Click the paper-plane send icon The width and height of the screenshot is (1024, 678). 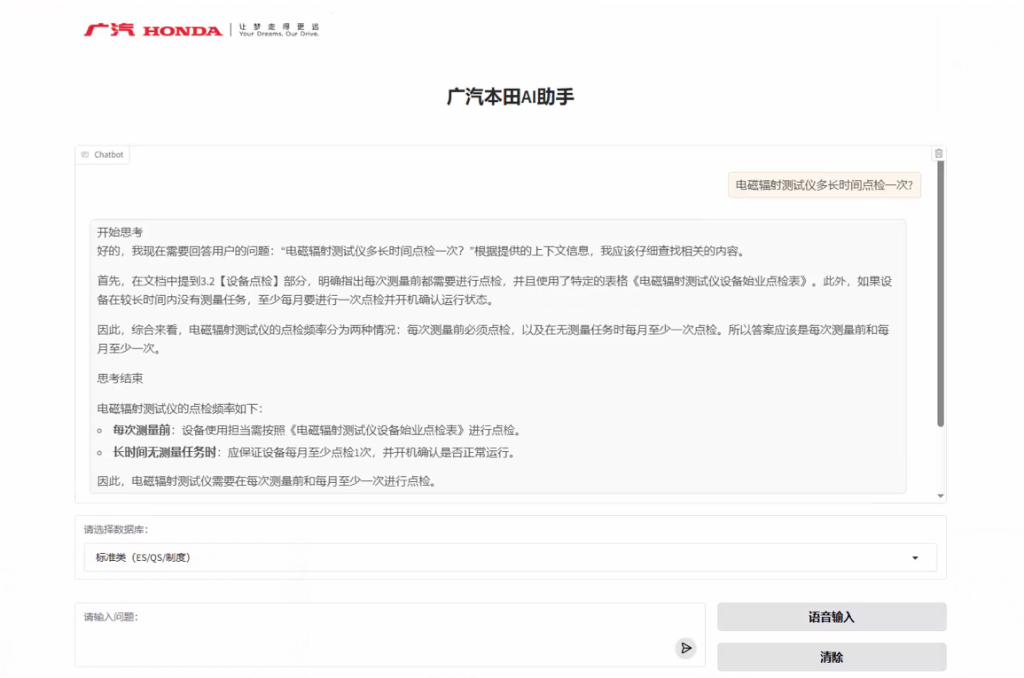[685, 648]
